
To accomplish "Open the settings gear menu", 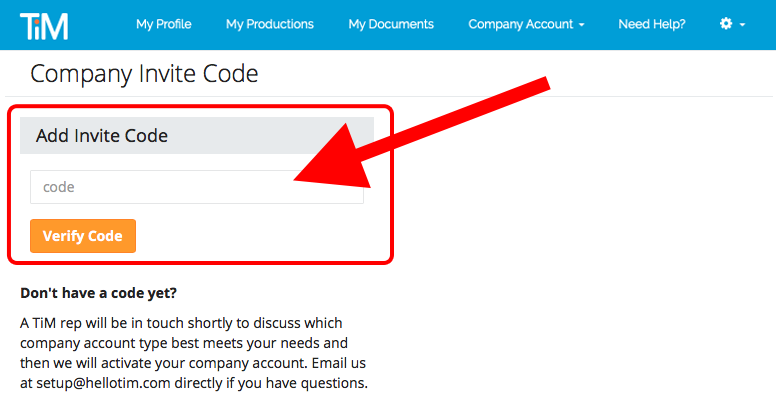I will (x=726, y=23).
